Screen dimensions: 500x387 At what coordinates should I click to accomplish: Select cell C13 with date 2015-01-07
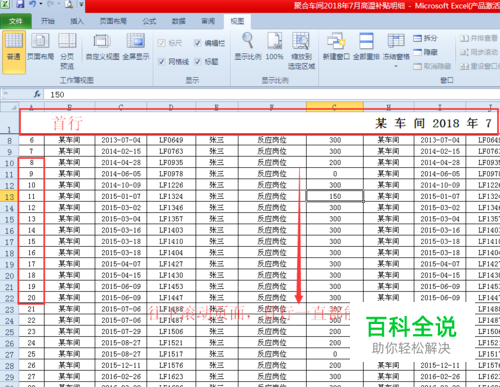click(121, 196)
